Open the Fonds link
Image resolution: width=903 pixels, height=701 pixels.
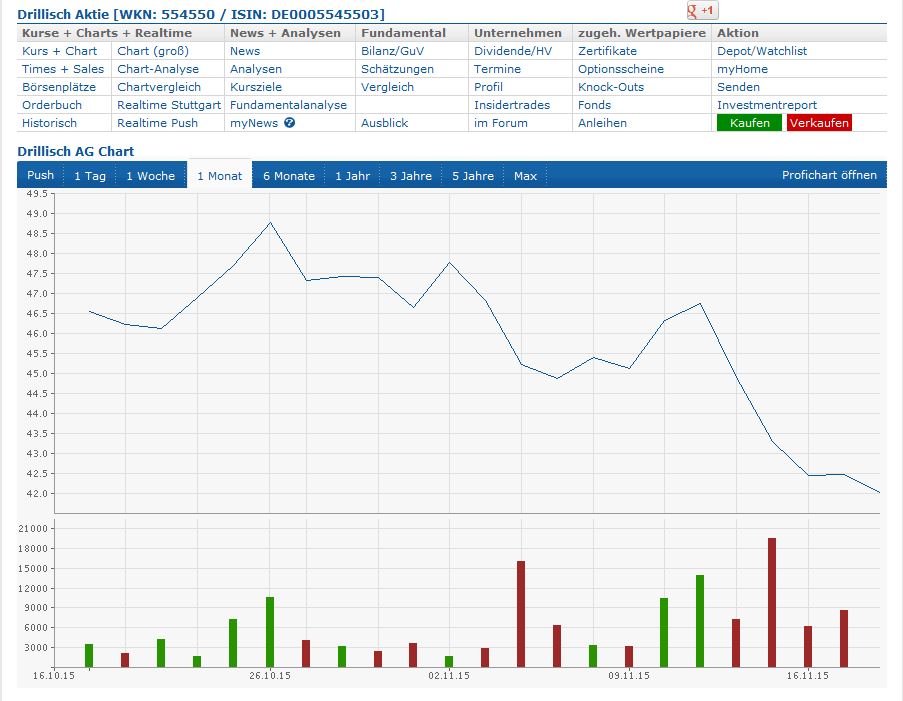click(594, 105)
